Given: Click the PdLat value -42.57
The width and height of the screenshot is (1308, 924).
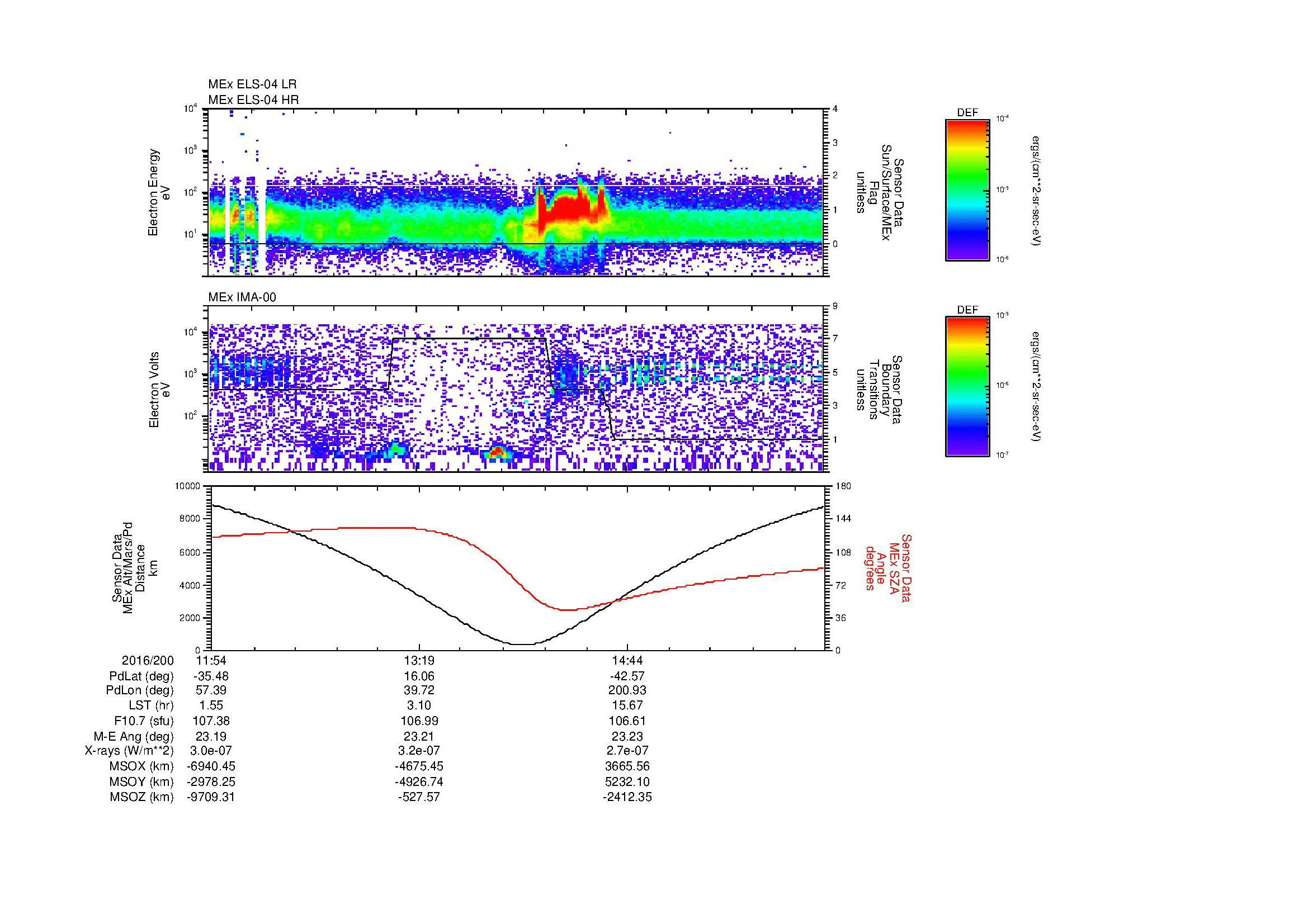Looking at the screenshot, I should point(627,676).
